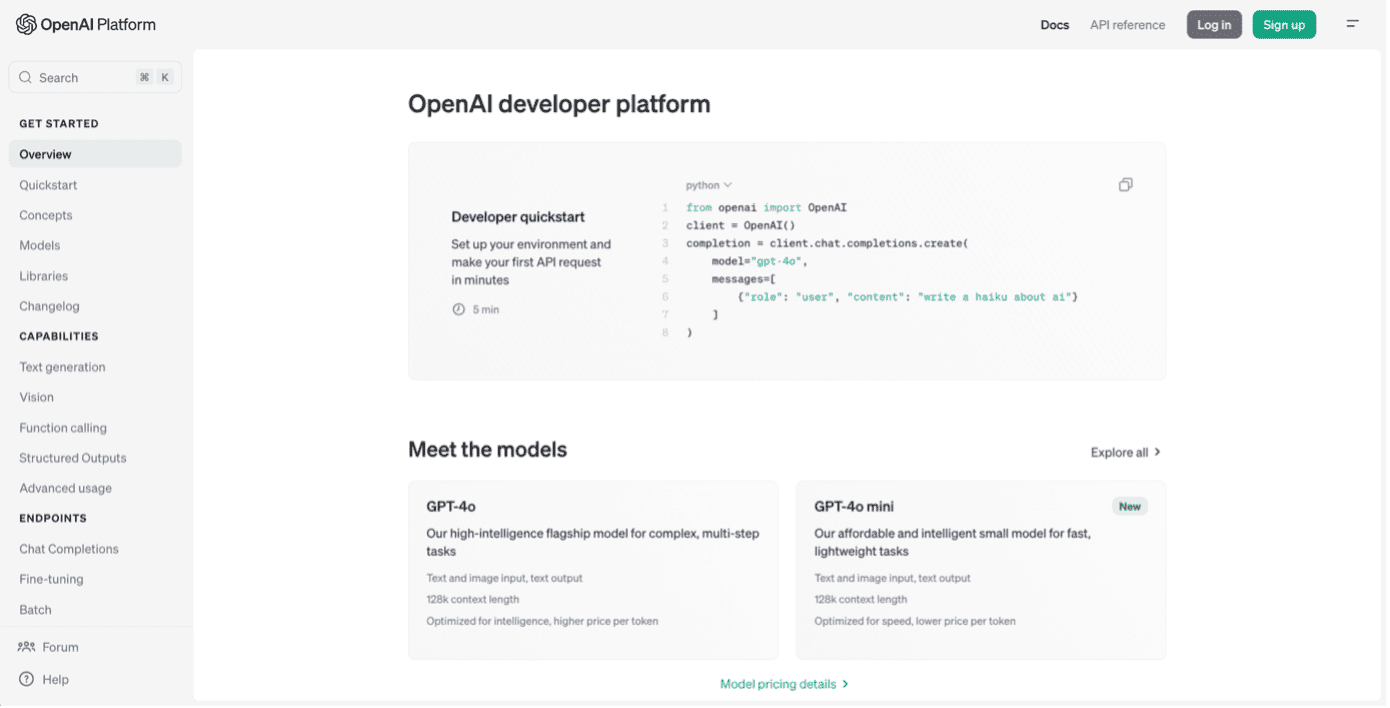This screenshot has height=708, width=1390.
Task: Open Quickstart in the sidebar
Action: [48, 185]
